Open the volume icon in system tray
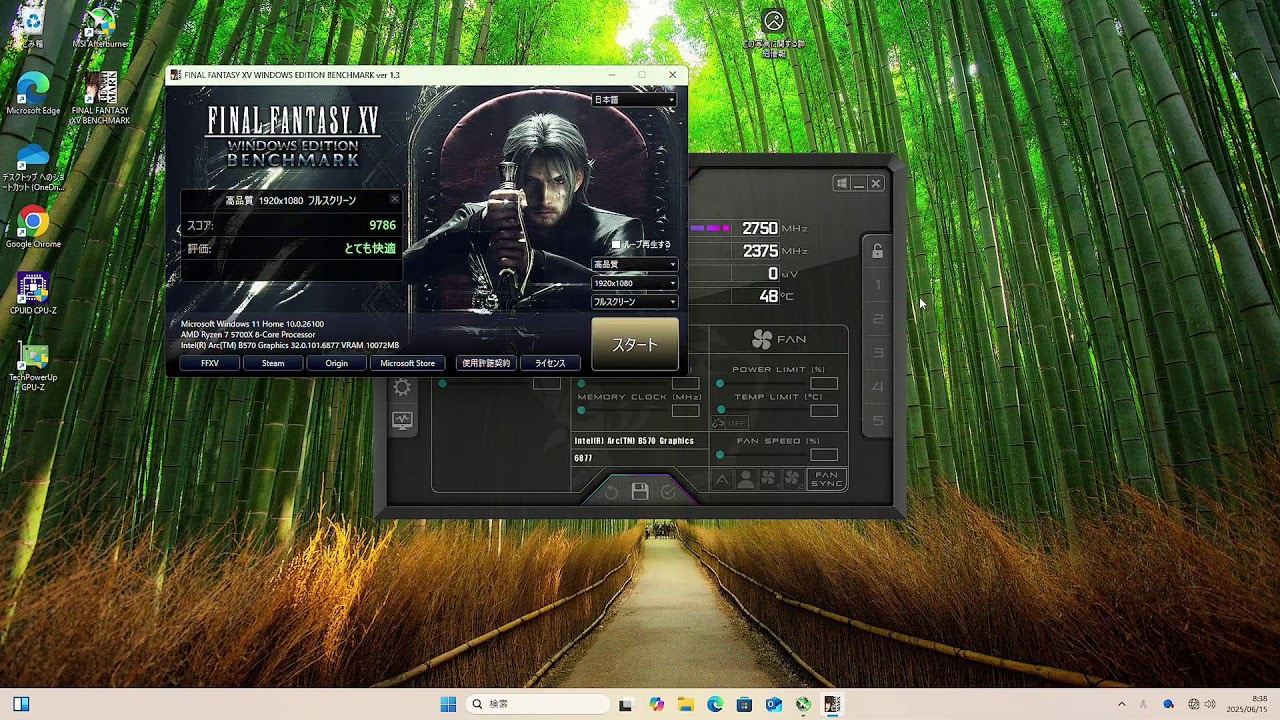 [x=1211, y=704]
